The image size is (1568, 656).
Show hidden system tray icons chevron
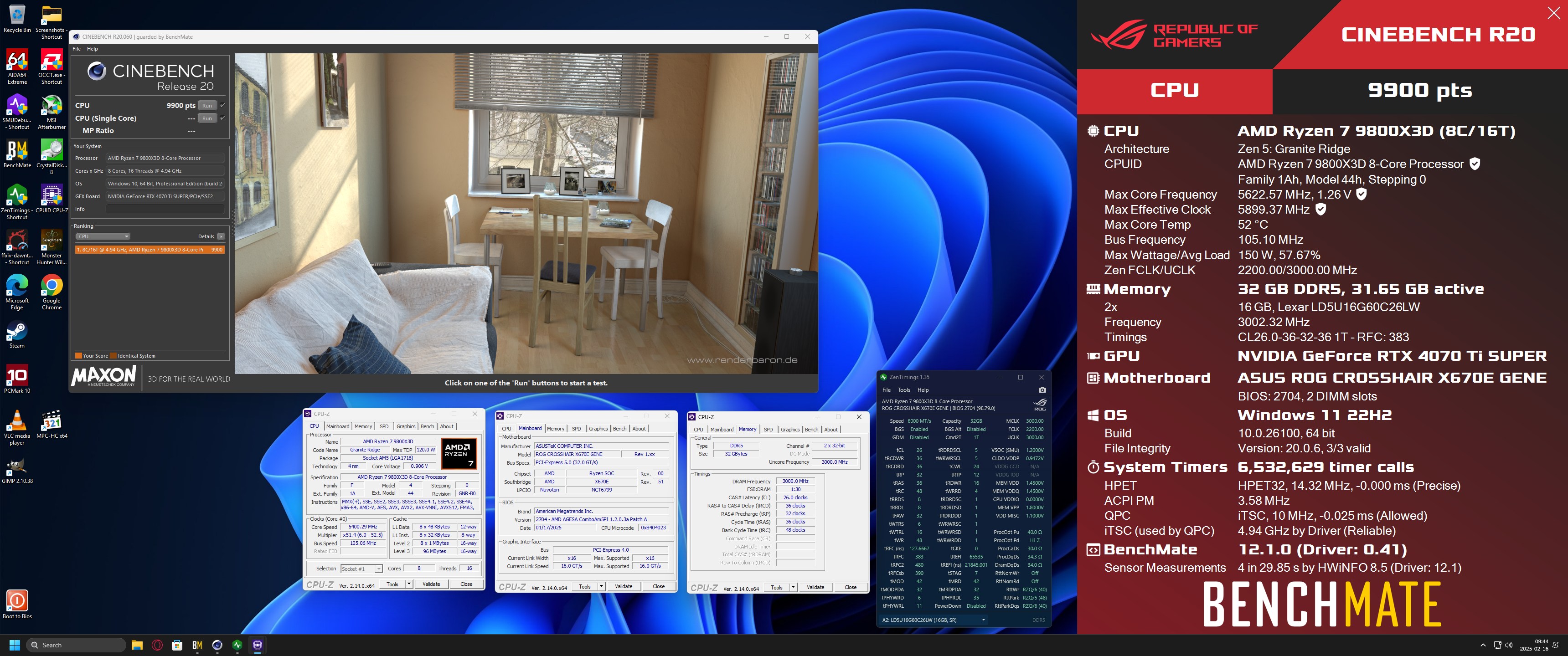tap(1483, 645)
